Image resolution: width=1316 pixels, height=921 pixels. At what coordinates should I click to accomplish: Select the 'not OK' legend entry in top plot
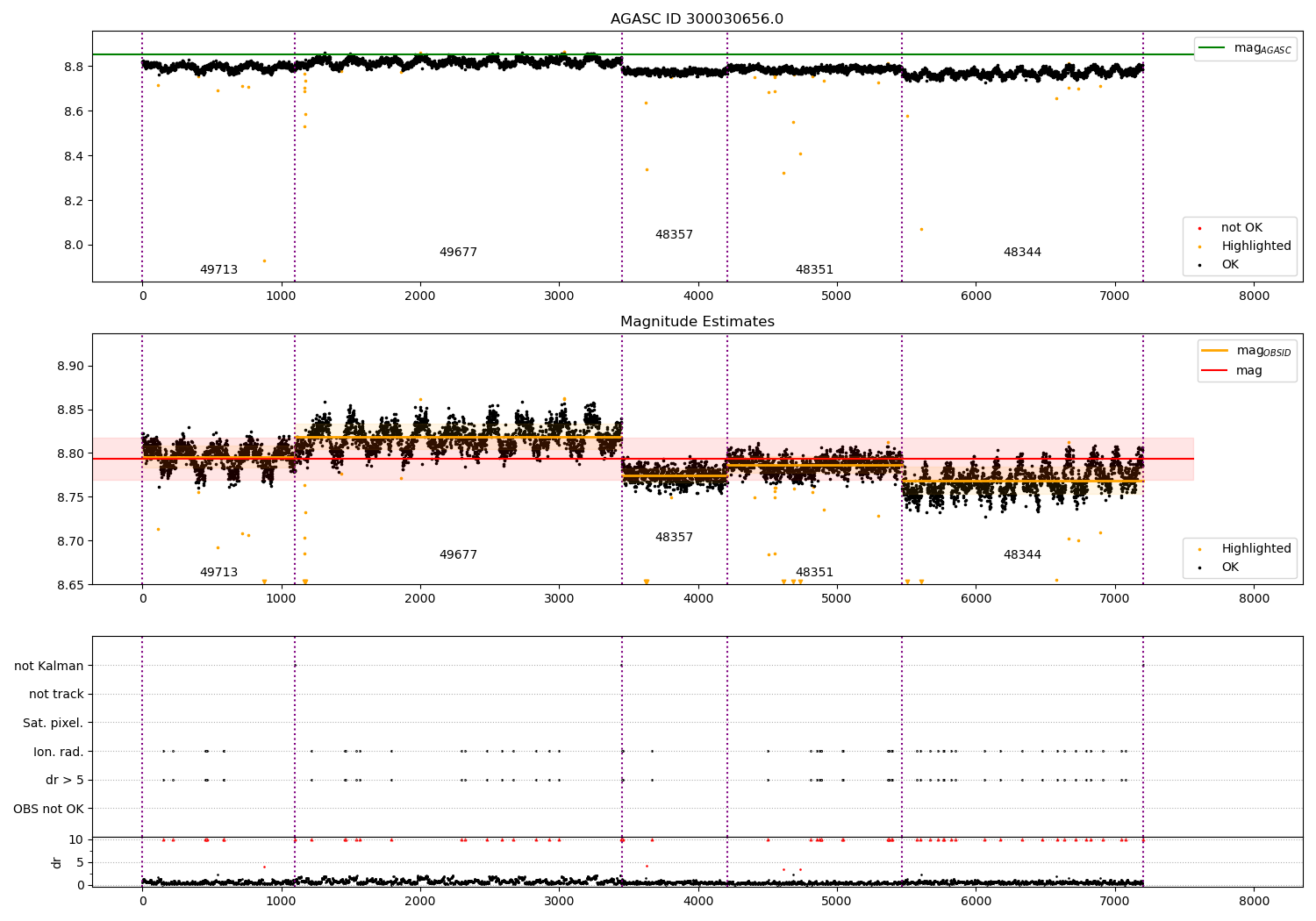(1231, 228)
